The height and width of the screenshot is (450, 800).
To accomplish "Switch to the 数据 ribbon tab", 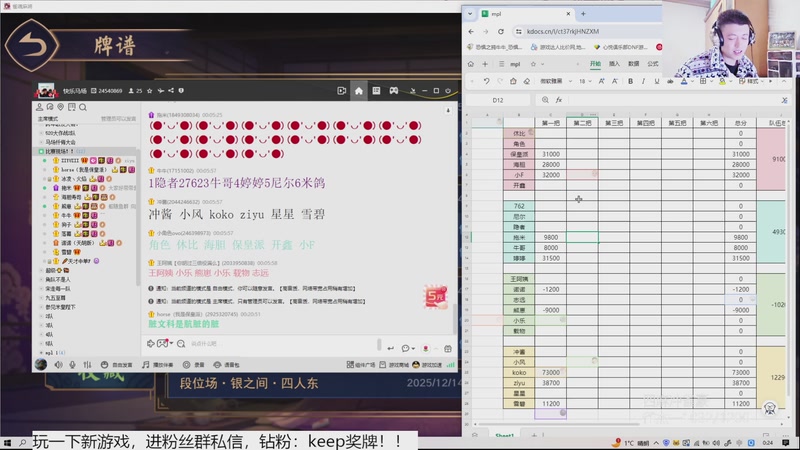I will [x=634, y=64].
